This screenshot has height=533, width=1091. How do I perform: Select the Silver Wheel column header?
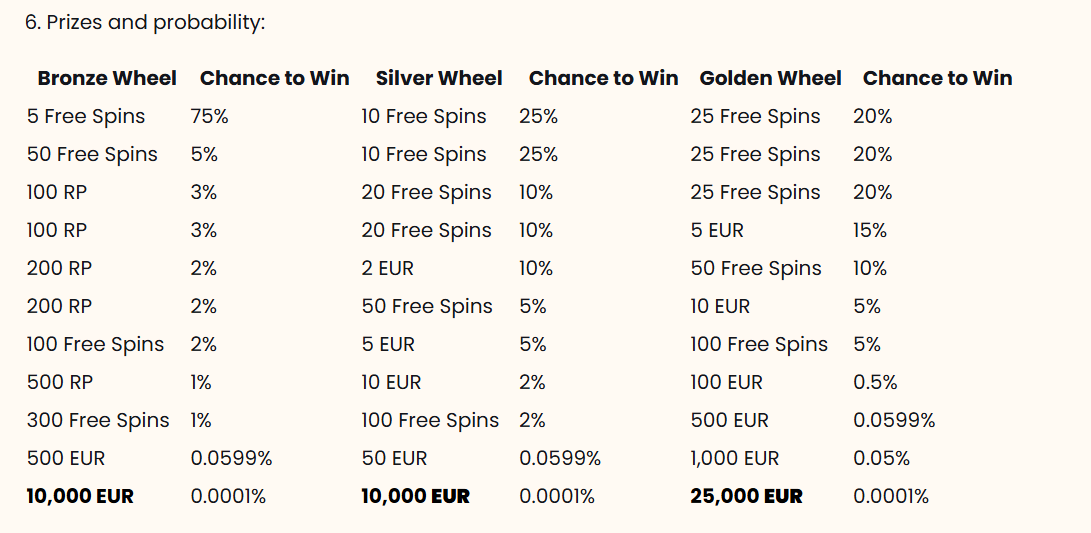pos(439,78)
